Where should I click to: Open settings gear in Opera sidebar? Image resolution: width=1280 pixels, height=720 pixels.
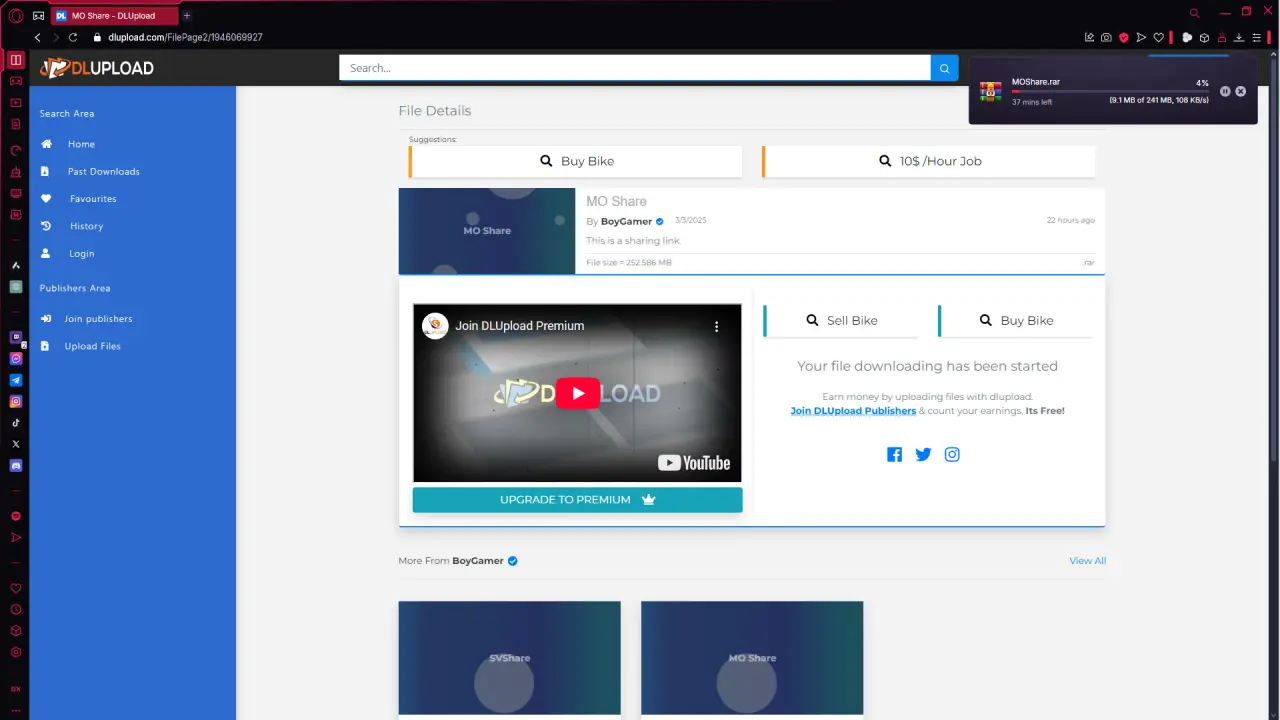[x=15, y=652]
